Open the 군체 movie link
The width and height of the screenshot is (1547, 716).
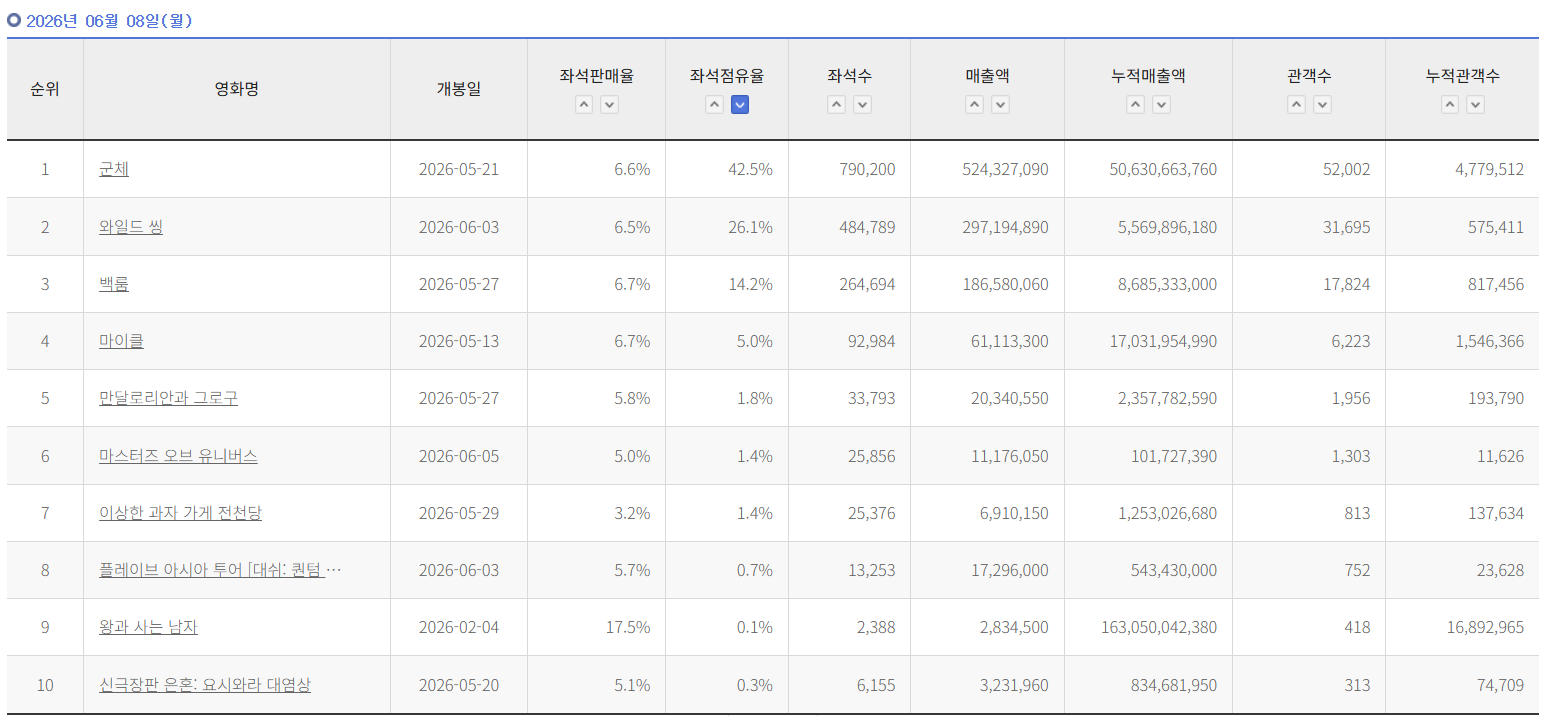(x=114, y=170)
